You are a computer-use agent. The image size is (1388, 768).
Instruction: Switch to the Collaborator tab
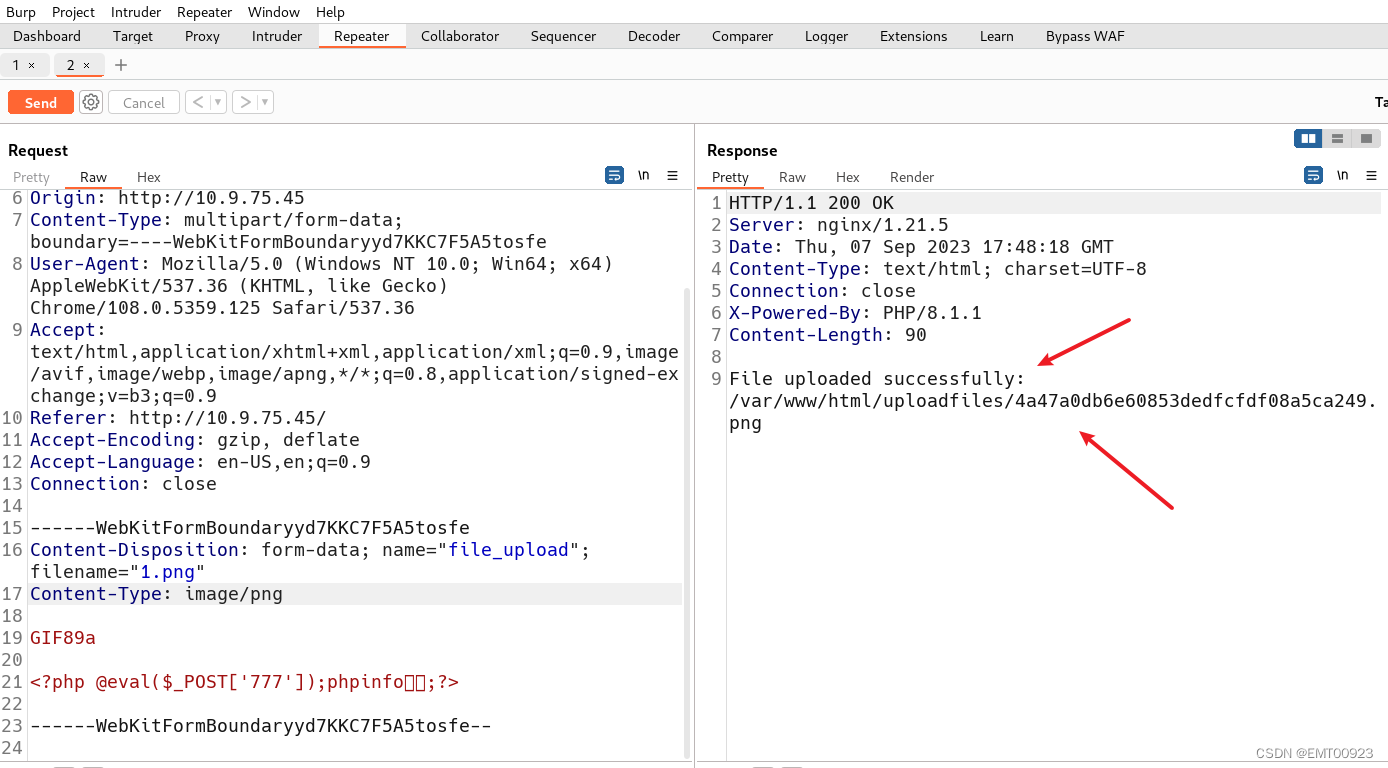(x=460, y=36)
